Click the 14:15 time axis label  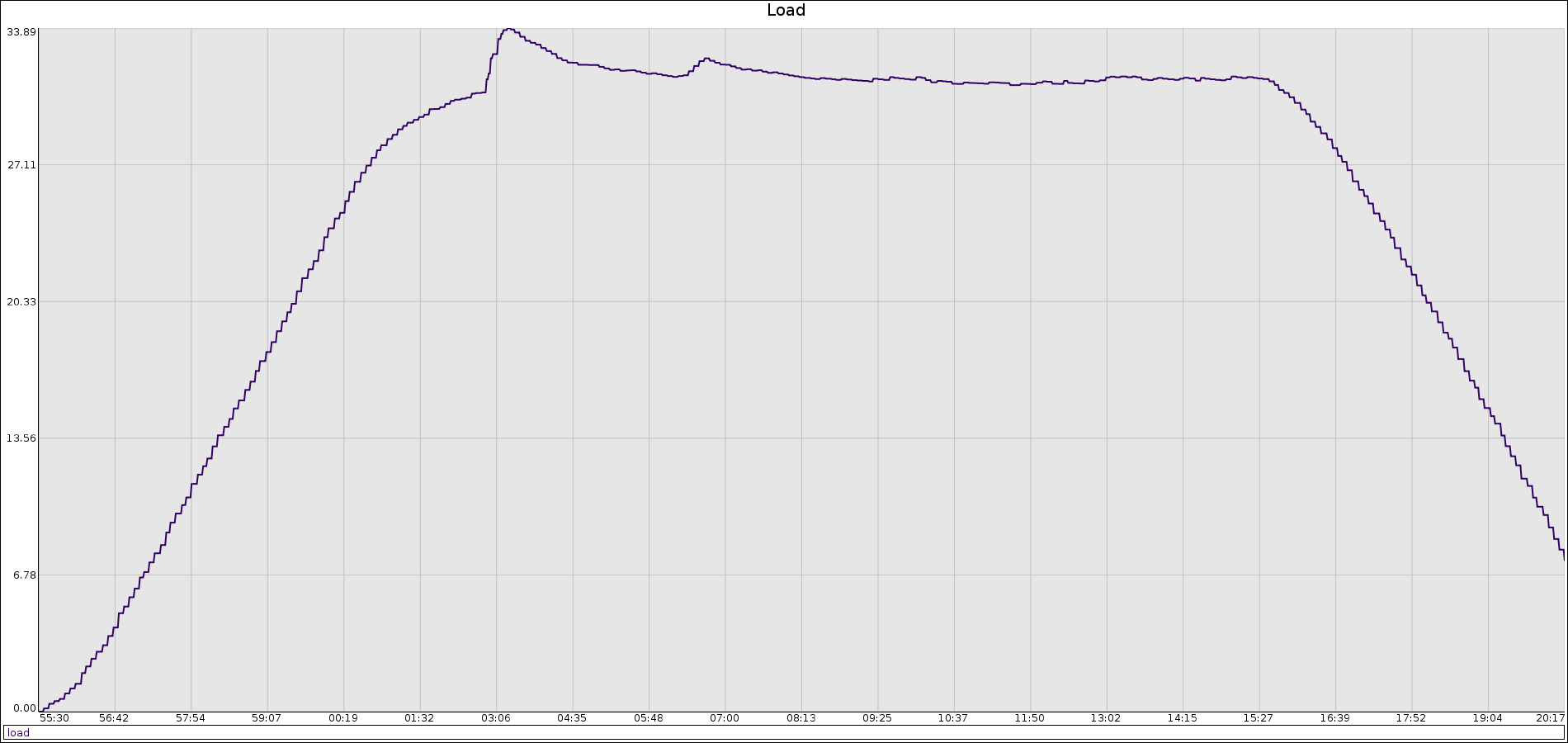[1183, 718]
